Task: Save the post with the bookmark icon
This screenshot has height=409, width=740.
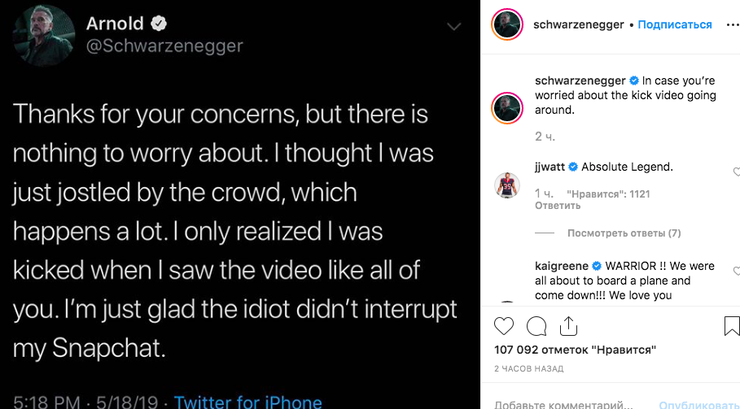Action: click(x=731, y=327)
